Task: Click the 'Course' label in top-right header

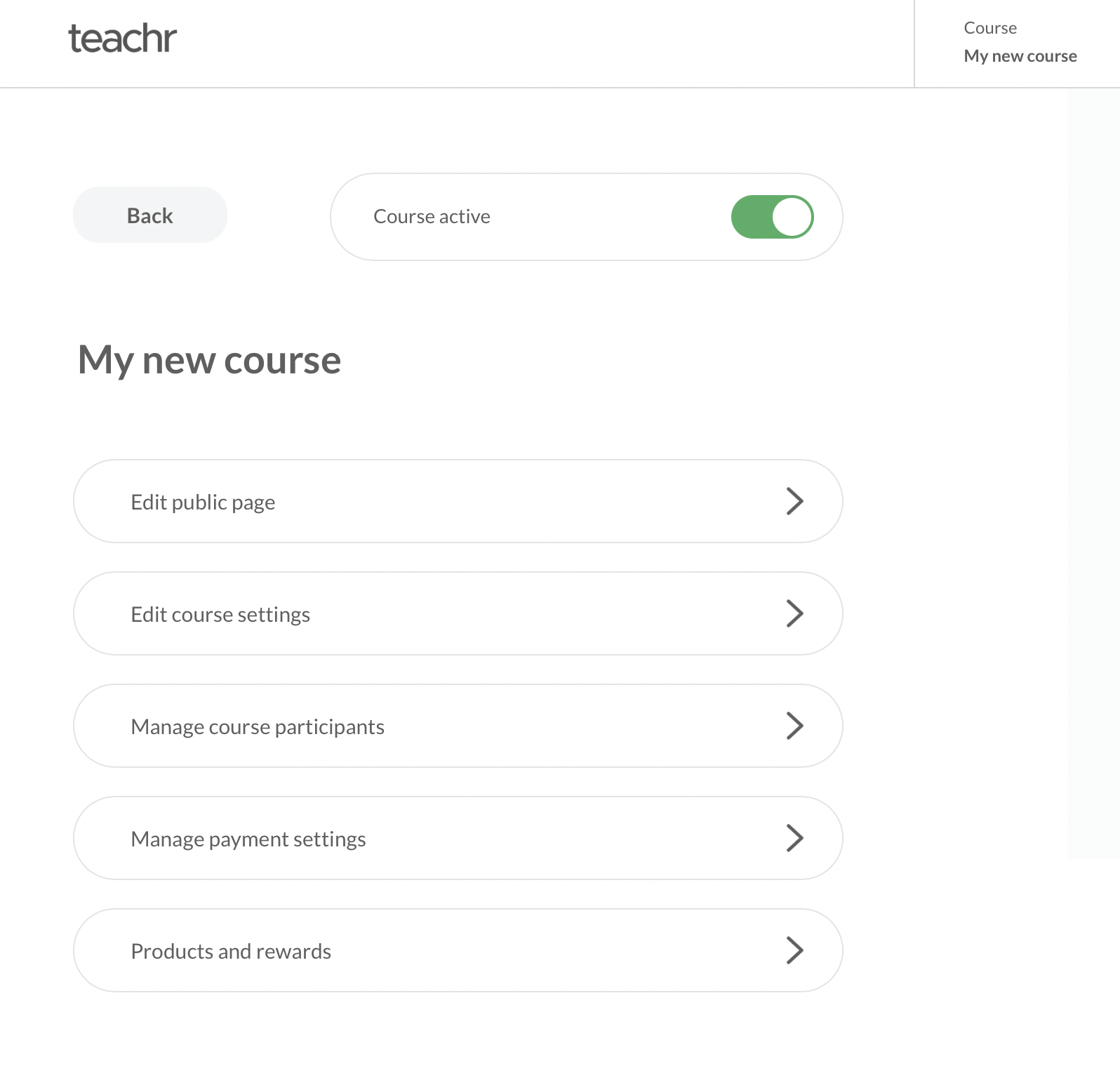Action: pos(989,28)
